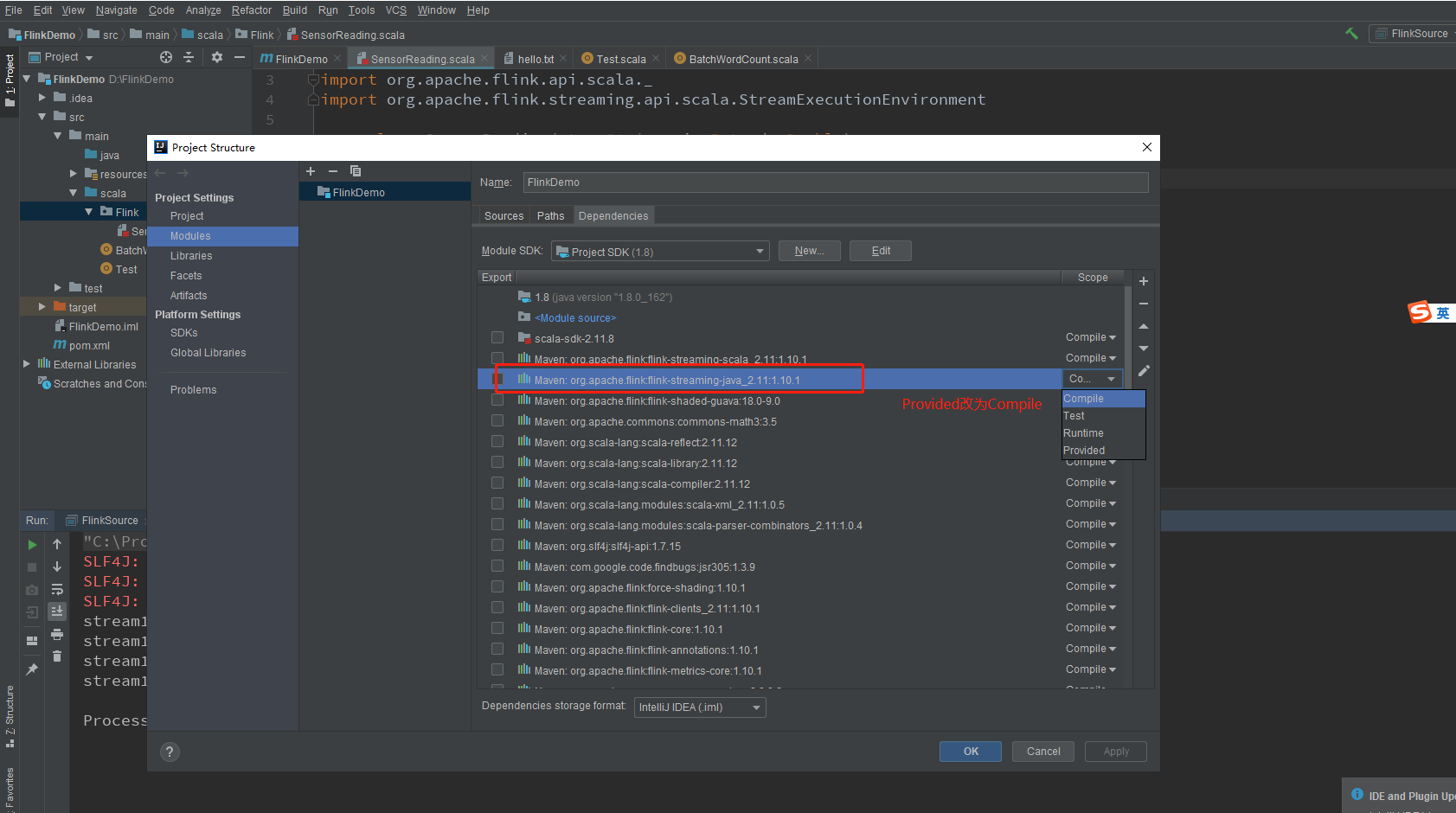Screen dimensions: 1456x813
Task: Enable export checkbox for commons-math3:3.5
Action: (x=497, y=420)
